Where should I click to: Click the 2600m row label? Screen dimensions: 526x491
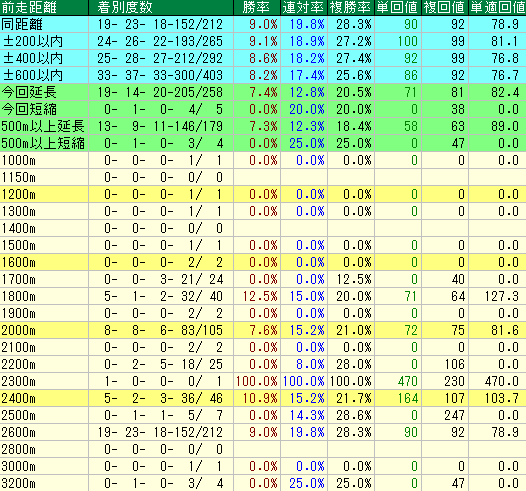[18, 432]
